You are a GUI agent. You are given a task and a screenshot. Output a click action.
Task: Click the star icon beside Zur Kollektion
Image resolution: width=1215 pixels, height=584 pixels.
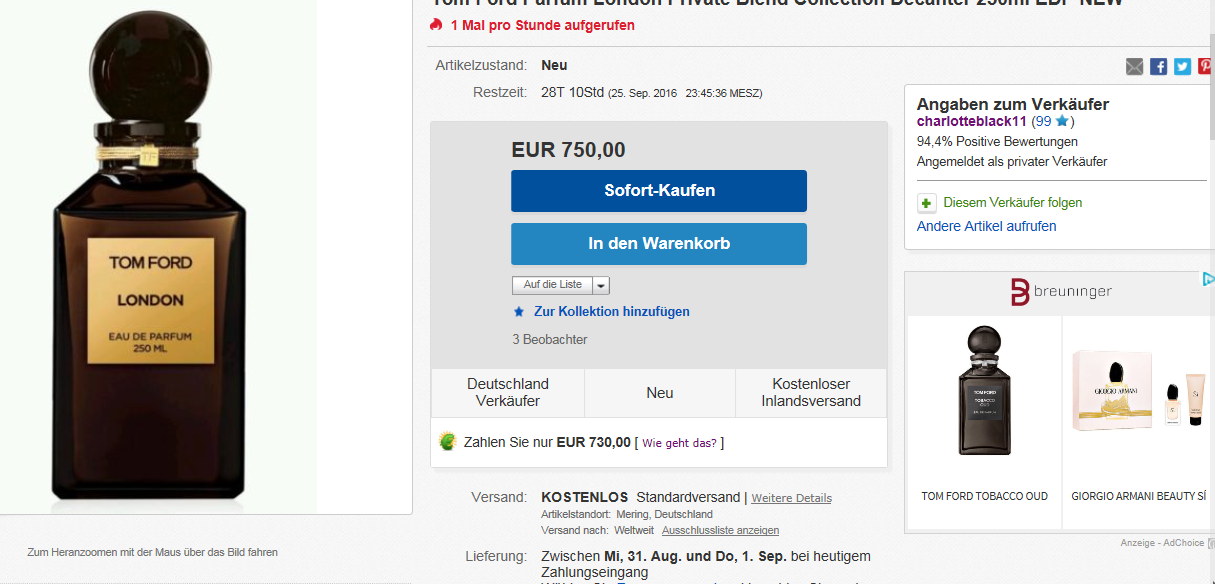coord(519,312)
